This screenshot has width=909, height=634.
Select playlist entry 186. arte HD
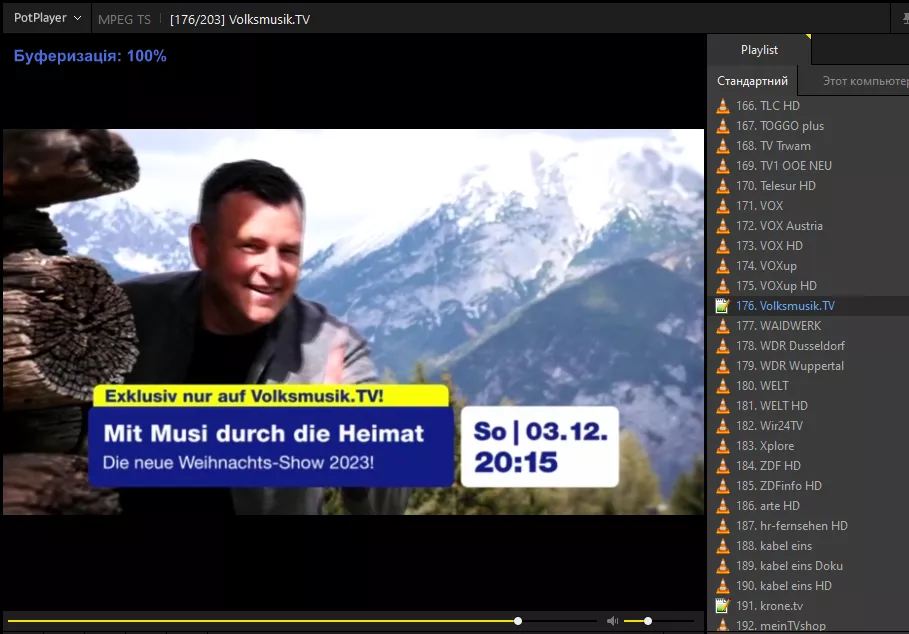808,505
